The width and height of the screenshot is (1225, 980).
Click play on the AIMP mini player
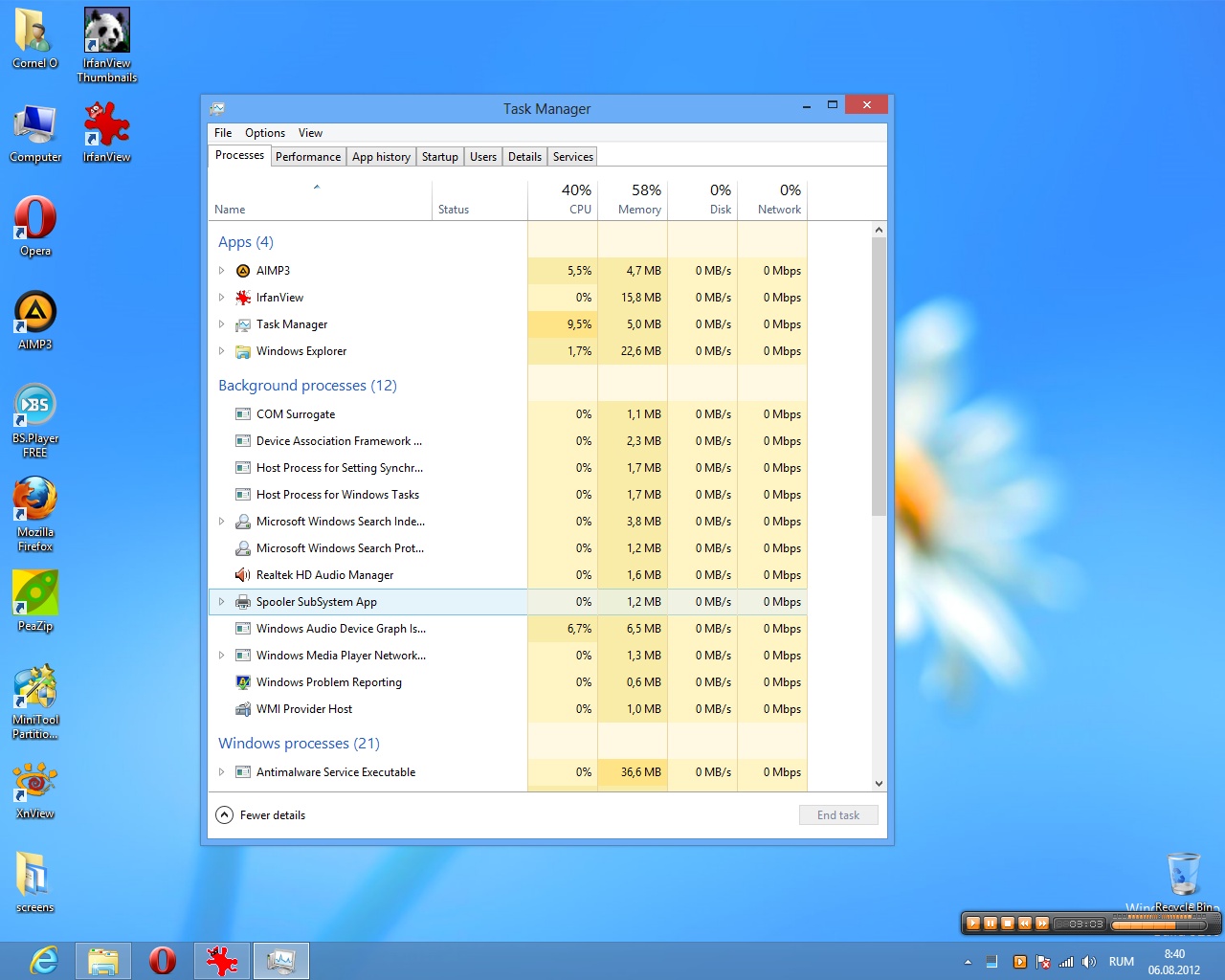tap(973, 924)
